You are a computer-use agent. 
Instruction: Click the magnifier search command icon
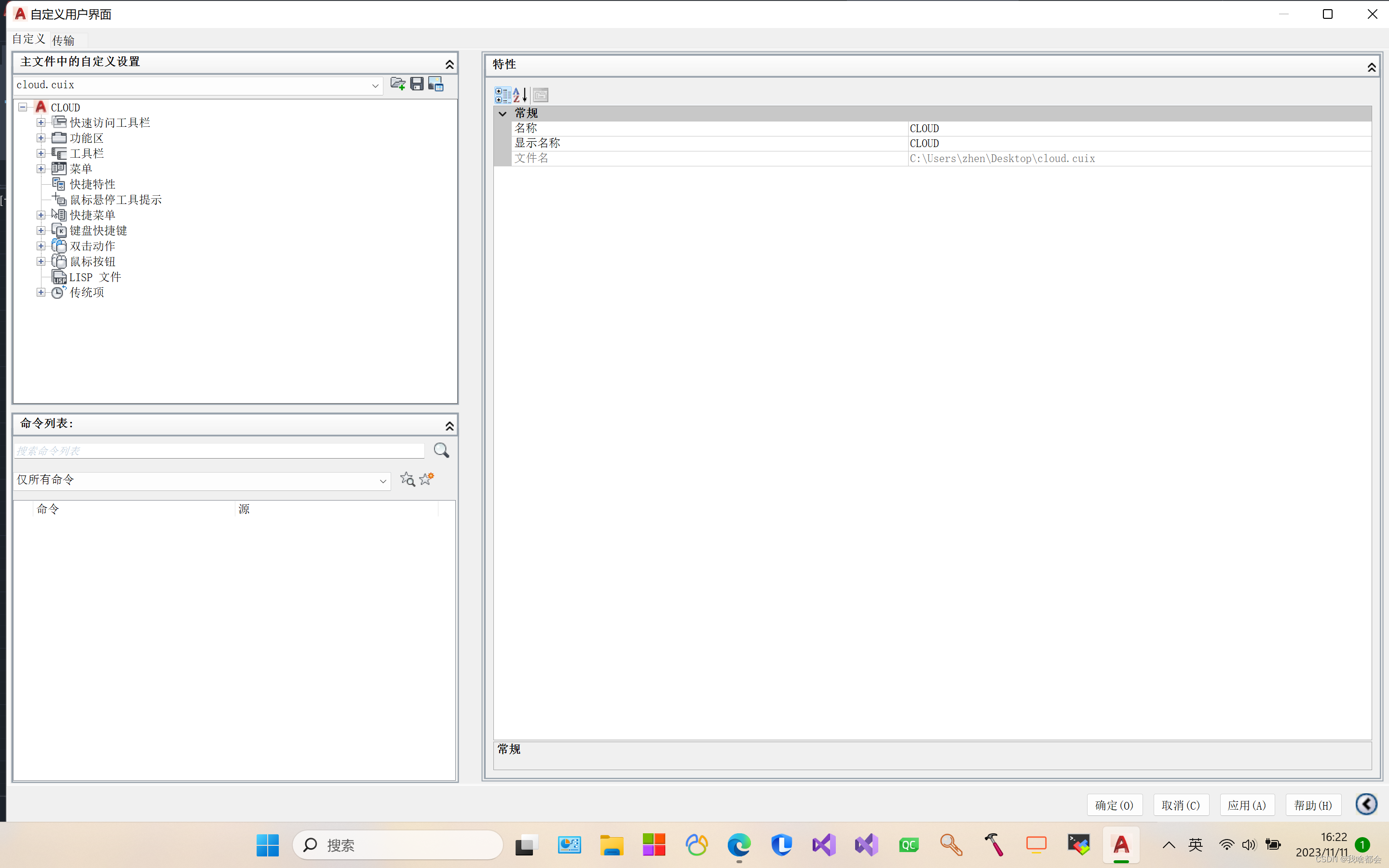point(441,450)
